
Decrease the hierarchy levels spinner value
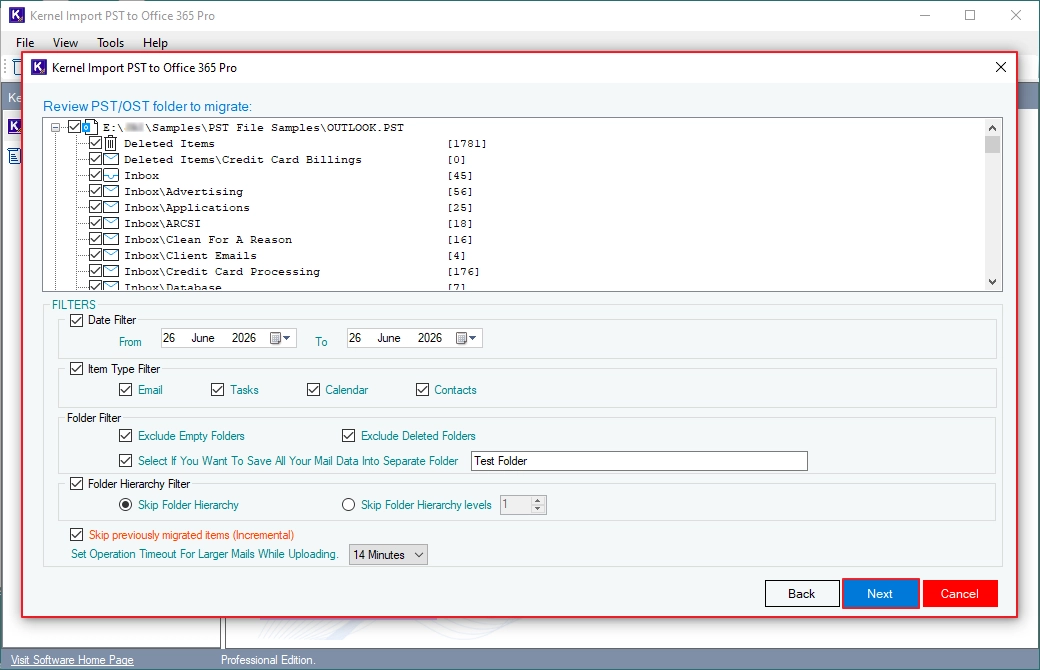[x=539, y=509]
